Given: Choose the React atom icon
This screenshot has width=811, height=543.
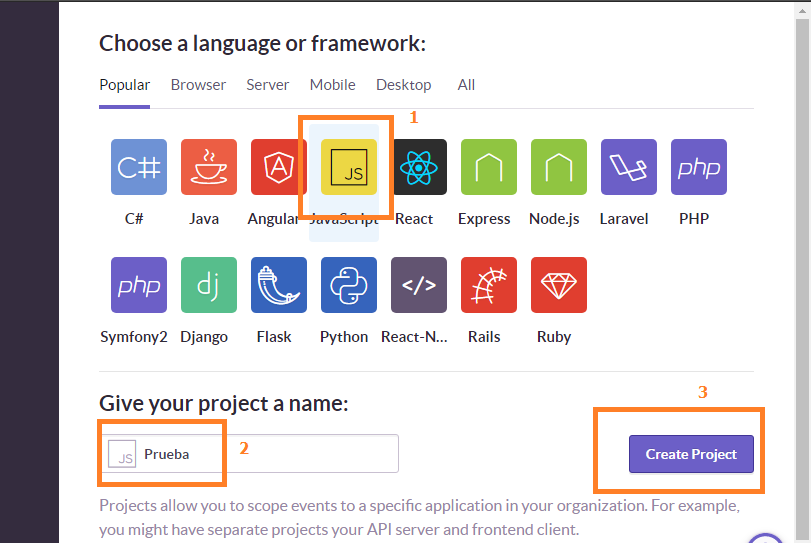Looking at the screenshot, I should point(419,167).
